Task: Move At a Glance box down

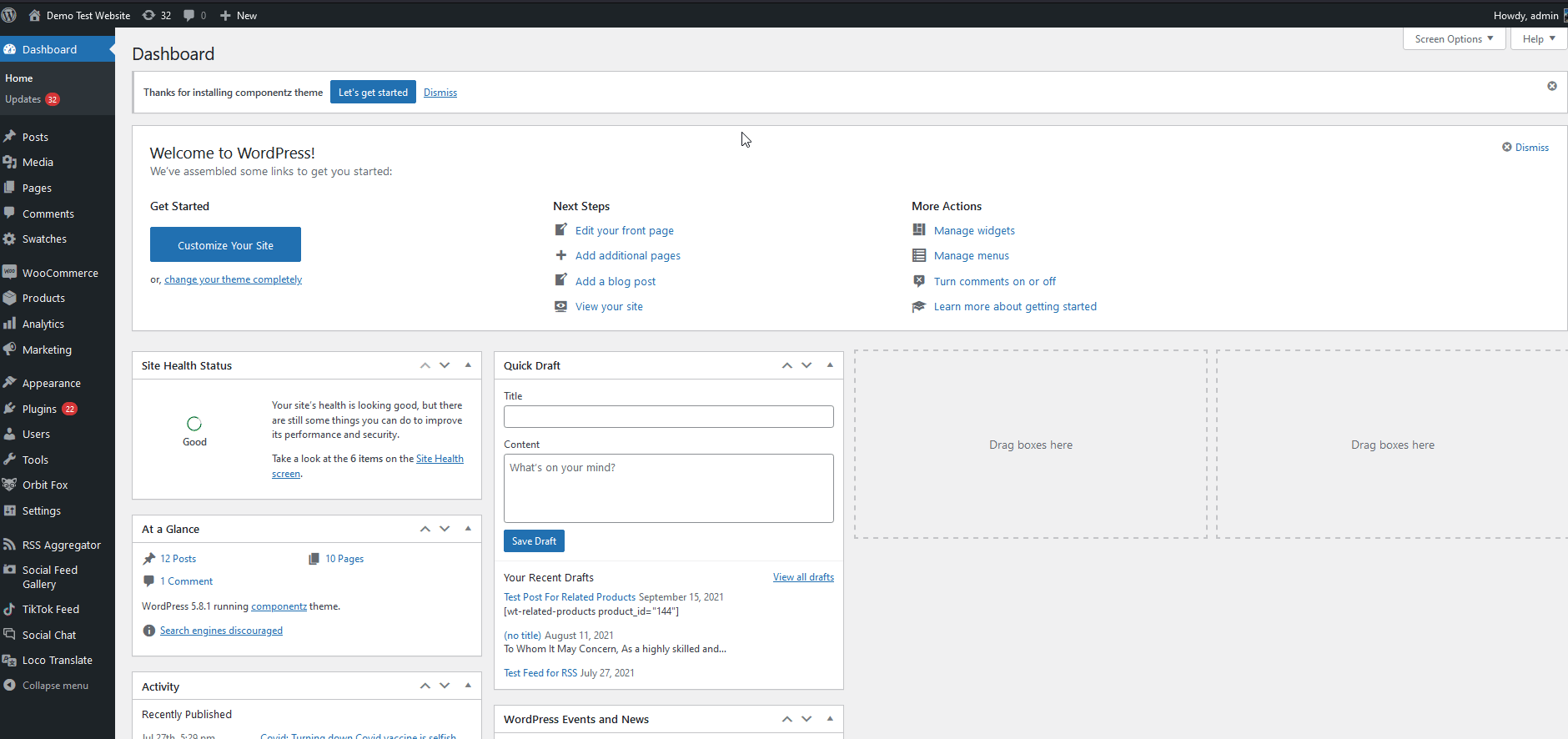Action: pos(445,529)
